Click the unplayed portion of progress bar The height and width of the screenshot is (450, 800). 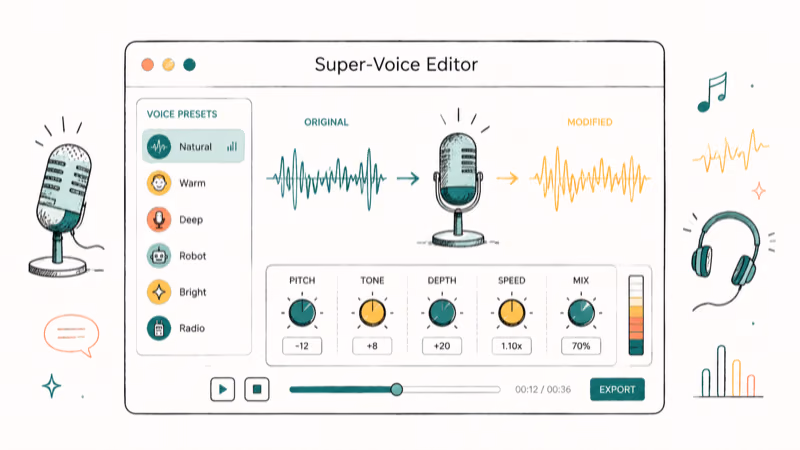tap(451, 390)
